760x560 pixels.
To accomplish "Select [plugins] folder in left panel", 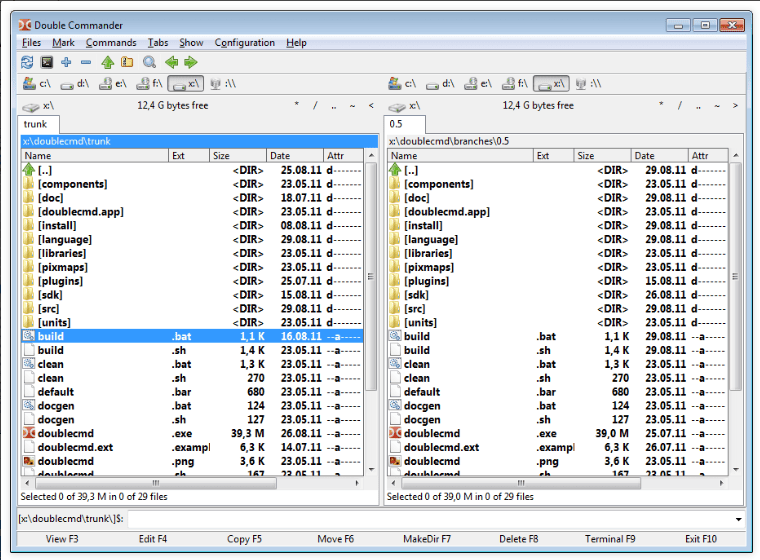I will (x=192, y=281).
